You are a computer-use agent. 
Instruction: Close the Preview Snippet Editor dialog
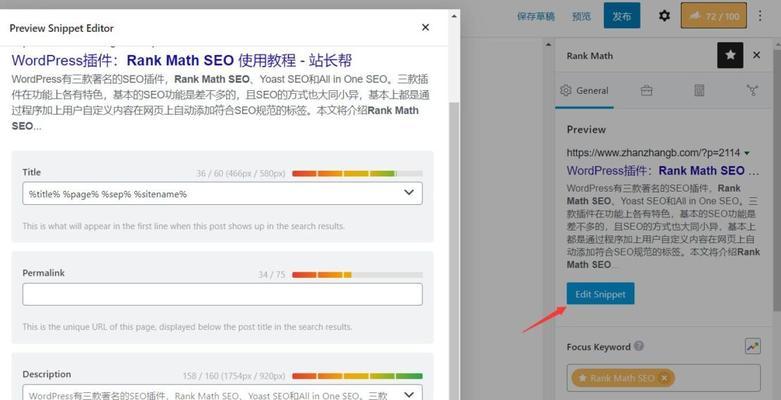coord(425,27)
